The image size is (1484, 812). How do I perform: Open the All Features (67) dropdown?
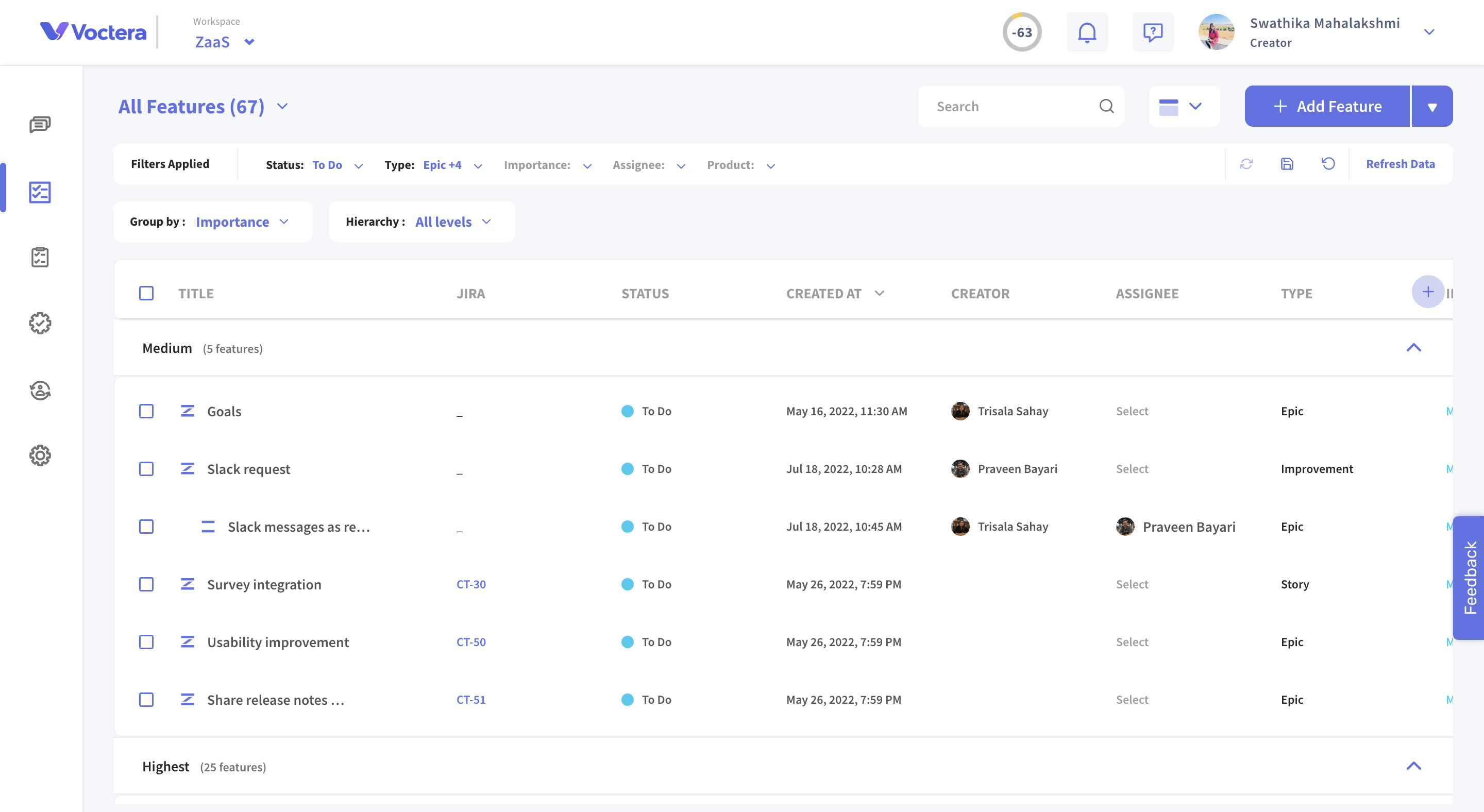pos(204,107)
